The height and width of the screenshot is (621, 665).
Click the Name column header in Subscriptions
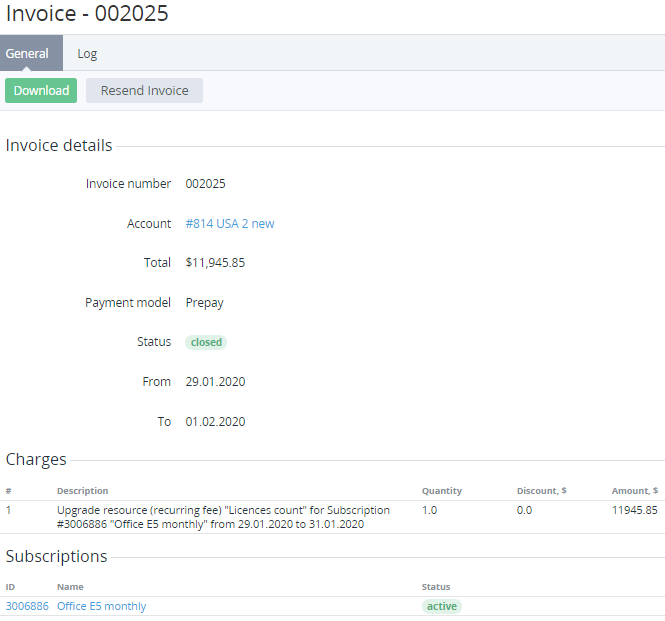pos(70,587)
